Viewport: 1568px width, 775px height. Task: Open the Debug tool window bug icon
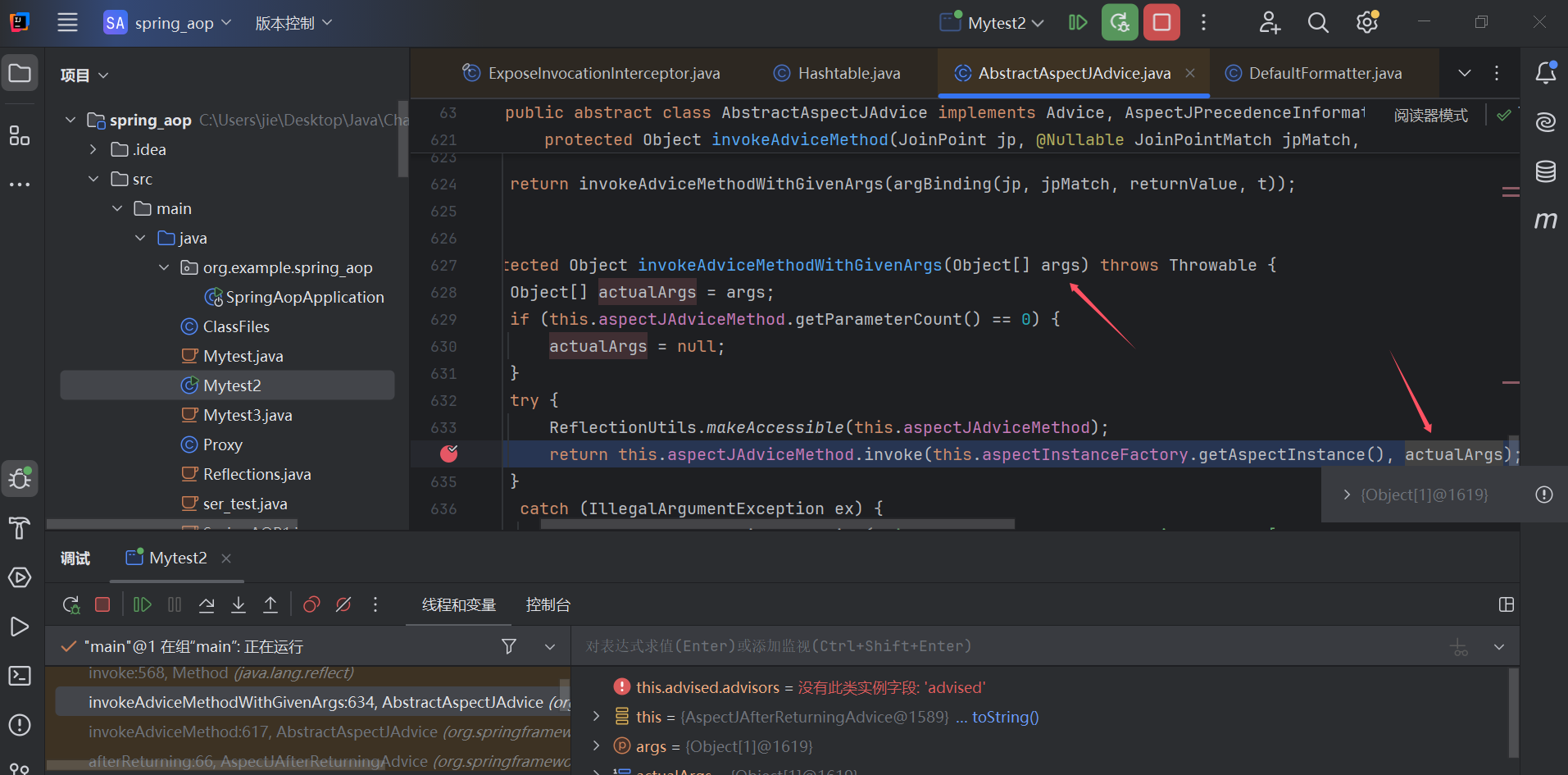pyautogui.click(x=20, y=479)
